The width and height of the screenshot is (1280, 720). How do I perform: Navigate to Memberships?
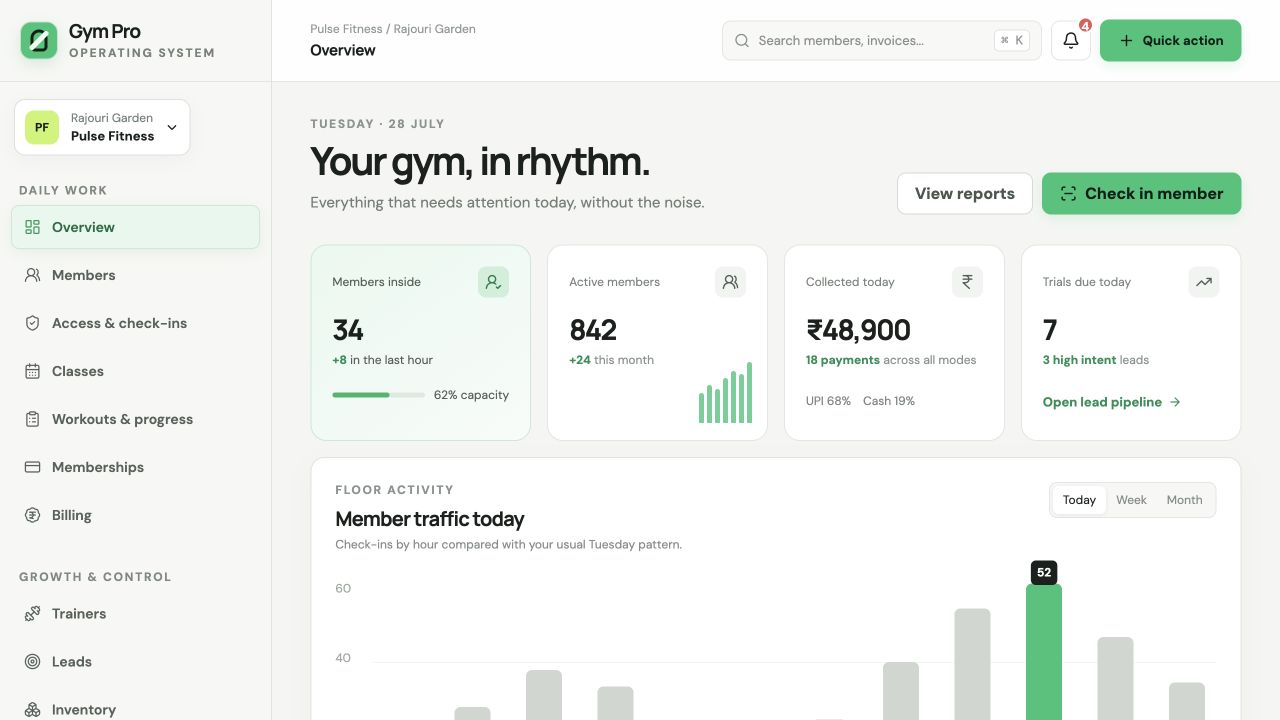pyautogui.click(x=135, y=467)
